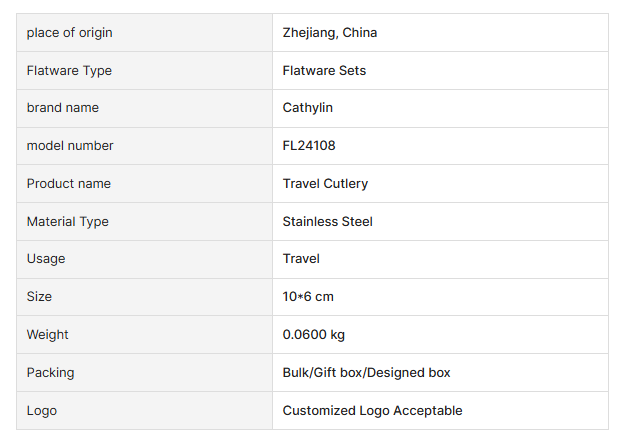Click the 'Flatware Type' attribute label
The width and height of the screenshot is (623, 445).
[69, 71]
